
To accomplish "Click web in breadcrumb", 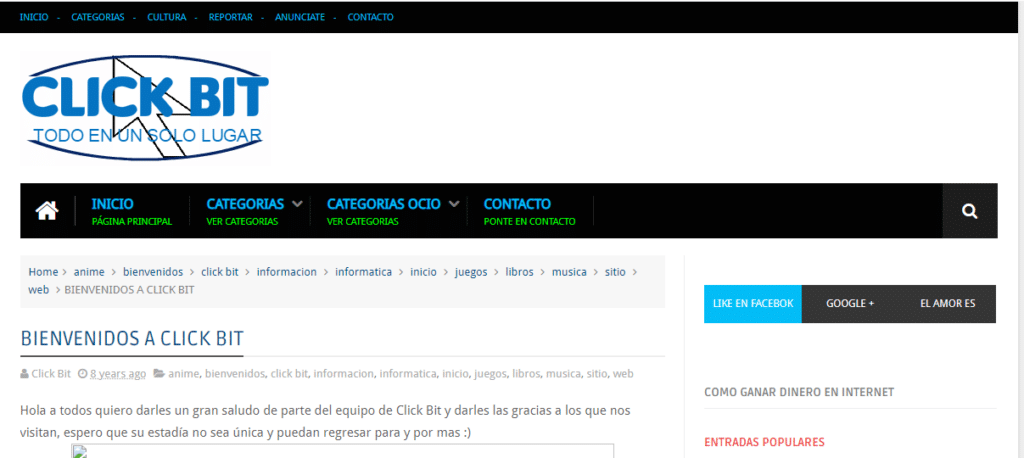I will 39,289.
